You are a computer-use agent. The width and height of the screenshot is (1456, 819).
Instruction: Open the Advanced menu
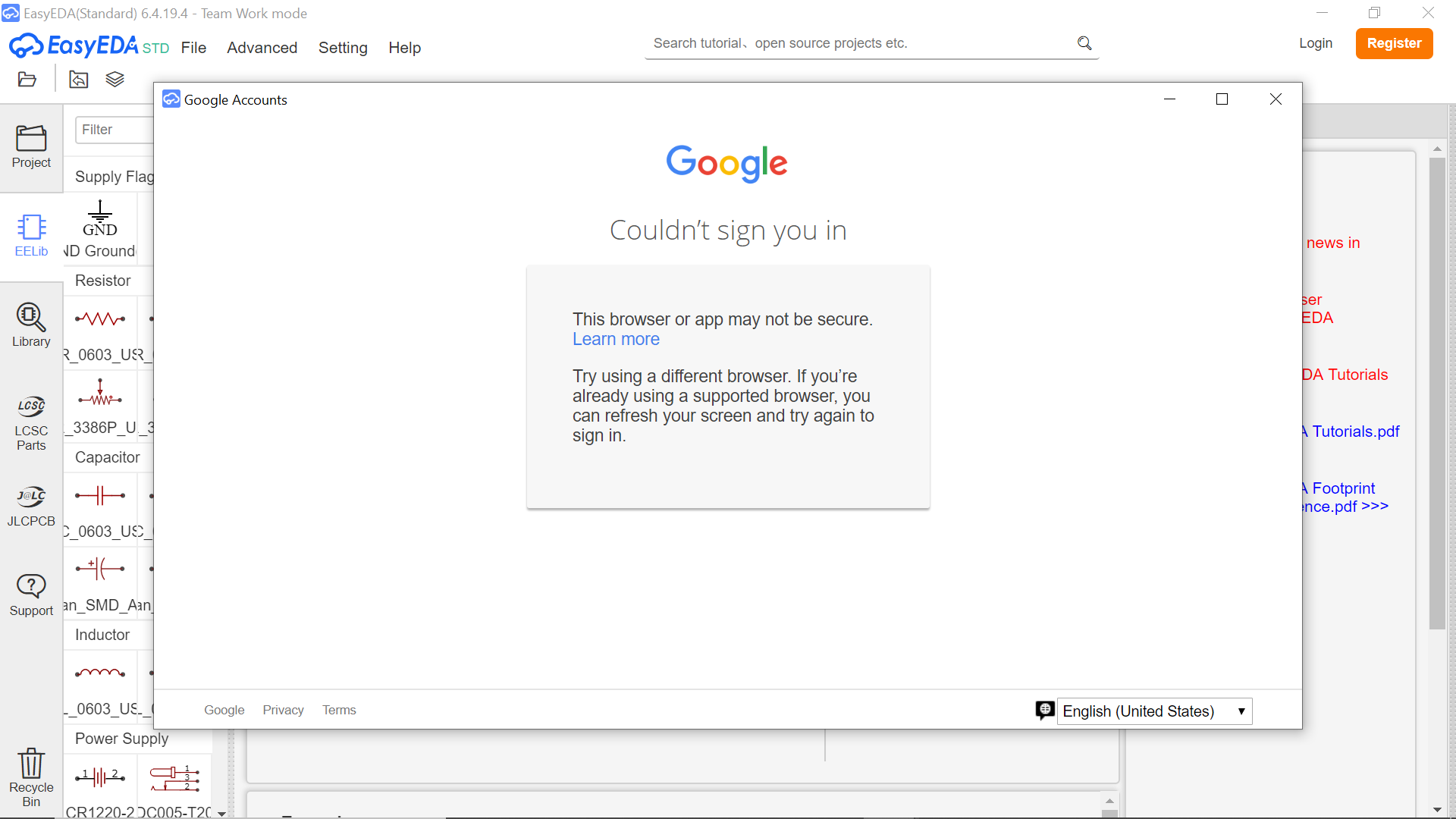(262, 48)
